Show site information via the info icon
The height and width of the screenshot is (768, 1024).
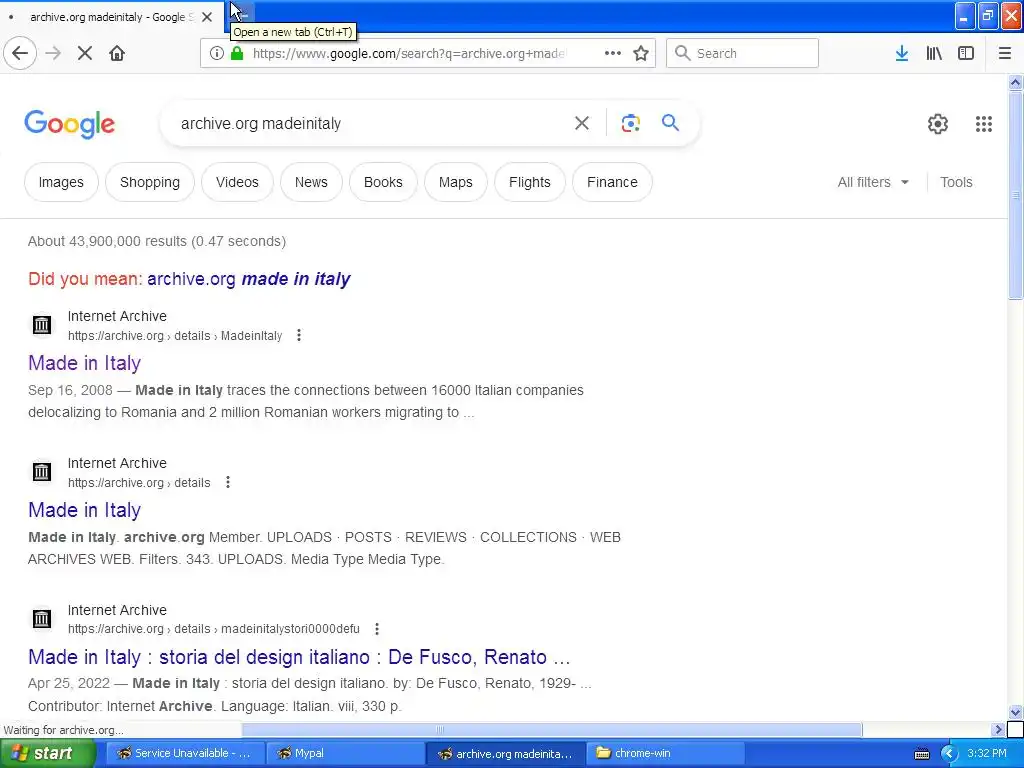click(x=217, y=54)
